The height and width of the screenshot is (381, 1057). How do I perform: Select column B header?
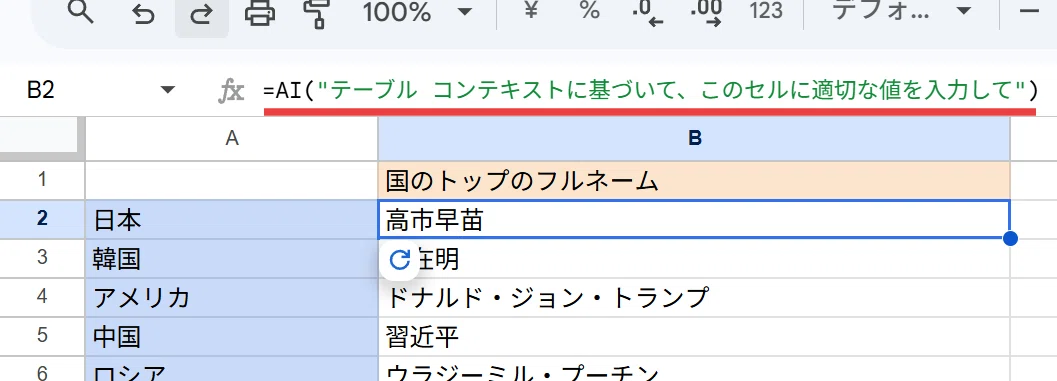click(694, 138)
